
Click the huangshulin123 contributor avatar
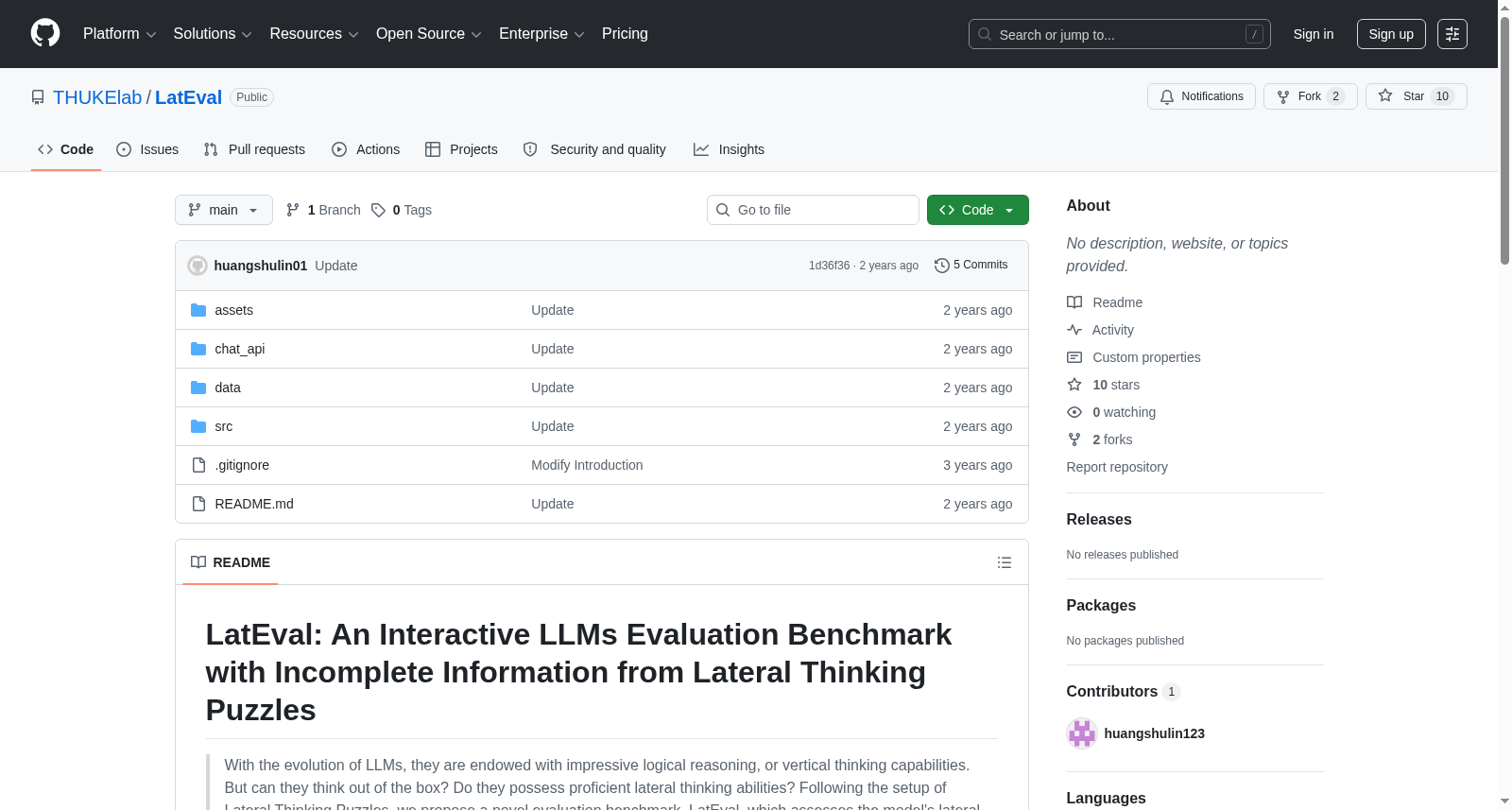click(1081, 733)
